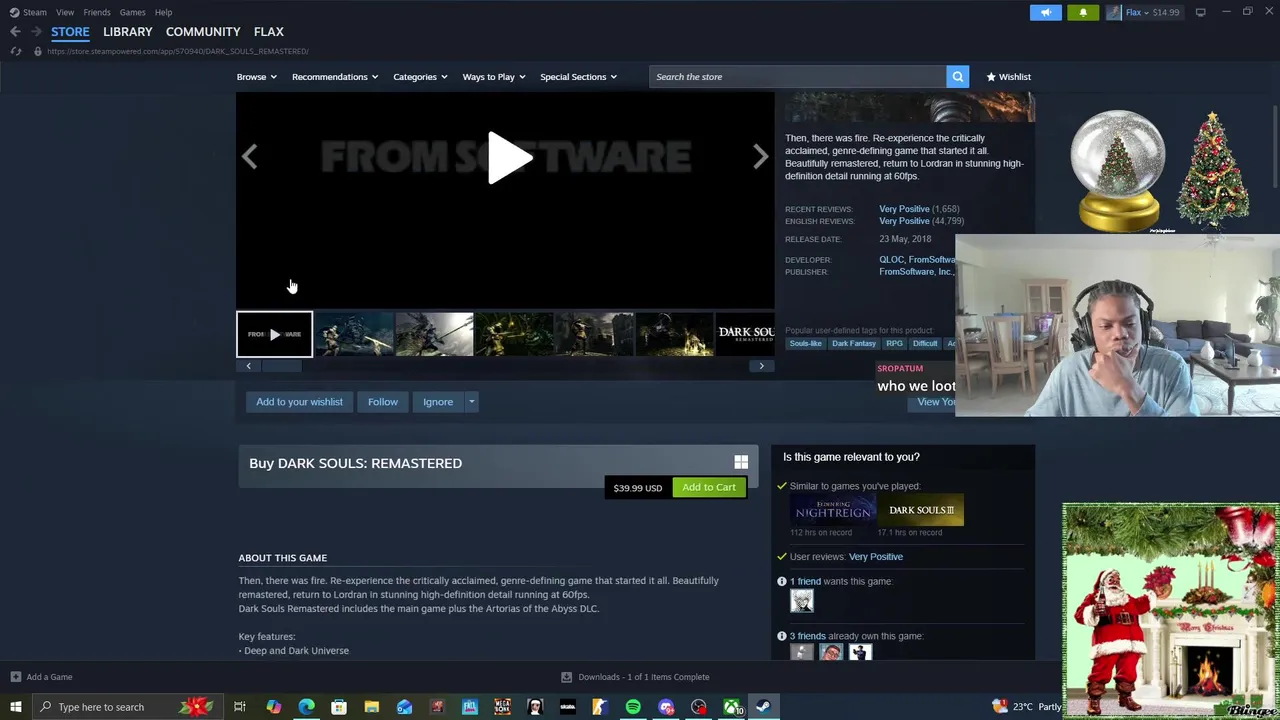Screen dimensions: 1280x720
Task: Open the Downloads status icon
Action: pos(566,677)
